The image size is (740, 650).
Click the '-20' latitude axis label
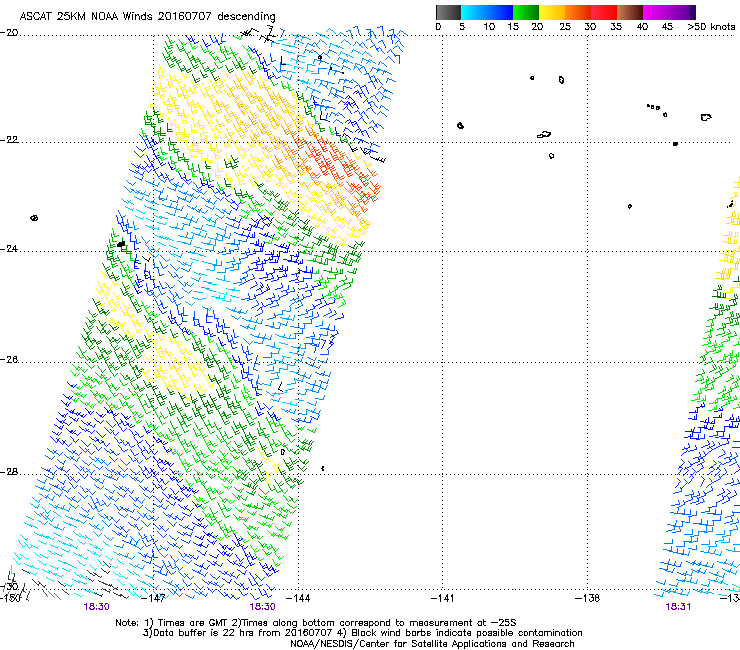(9, 33)
